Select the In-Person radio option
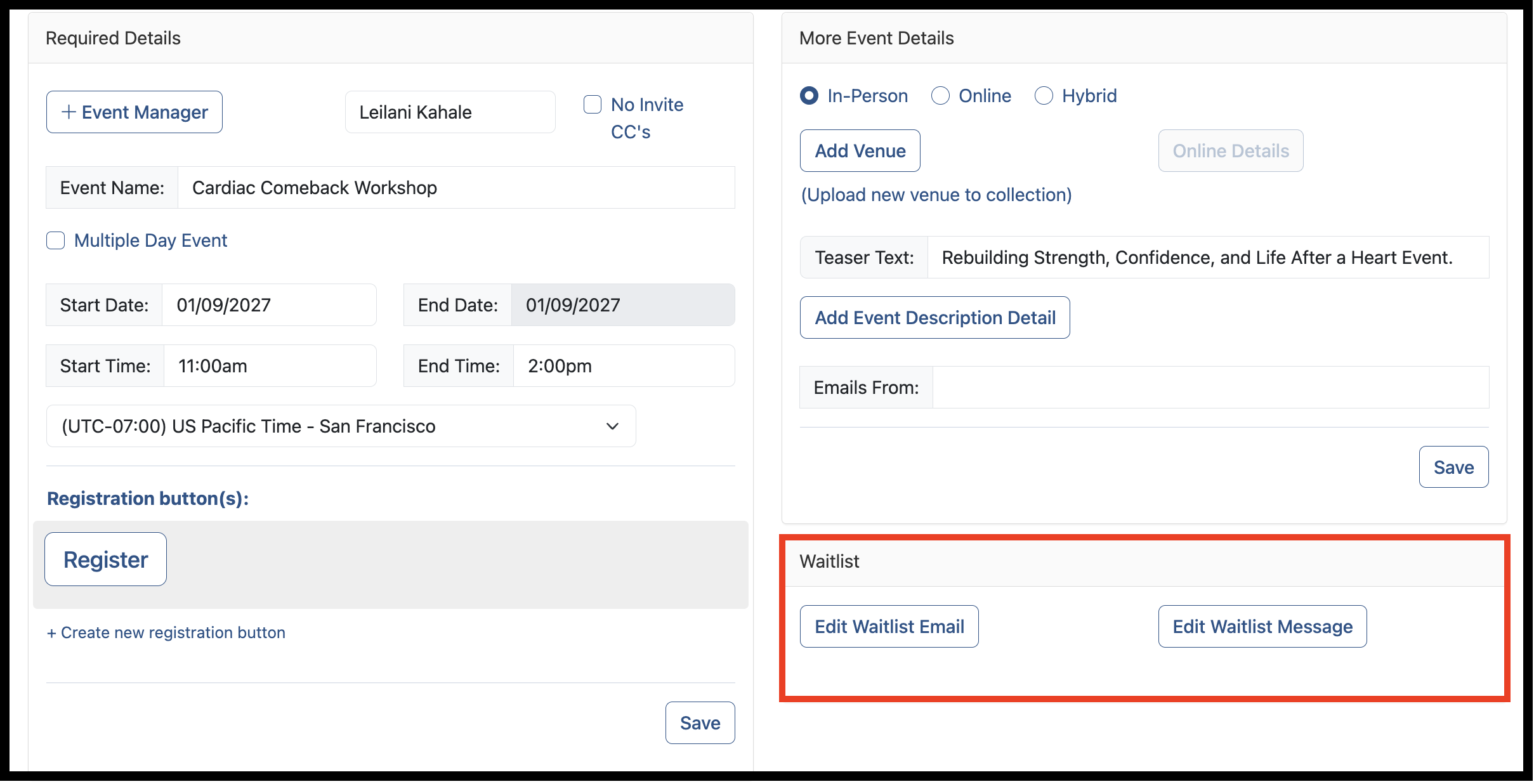The height and width of the screenshot is (784, 1534). [x=809, y=96]
